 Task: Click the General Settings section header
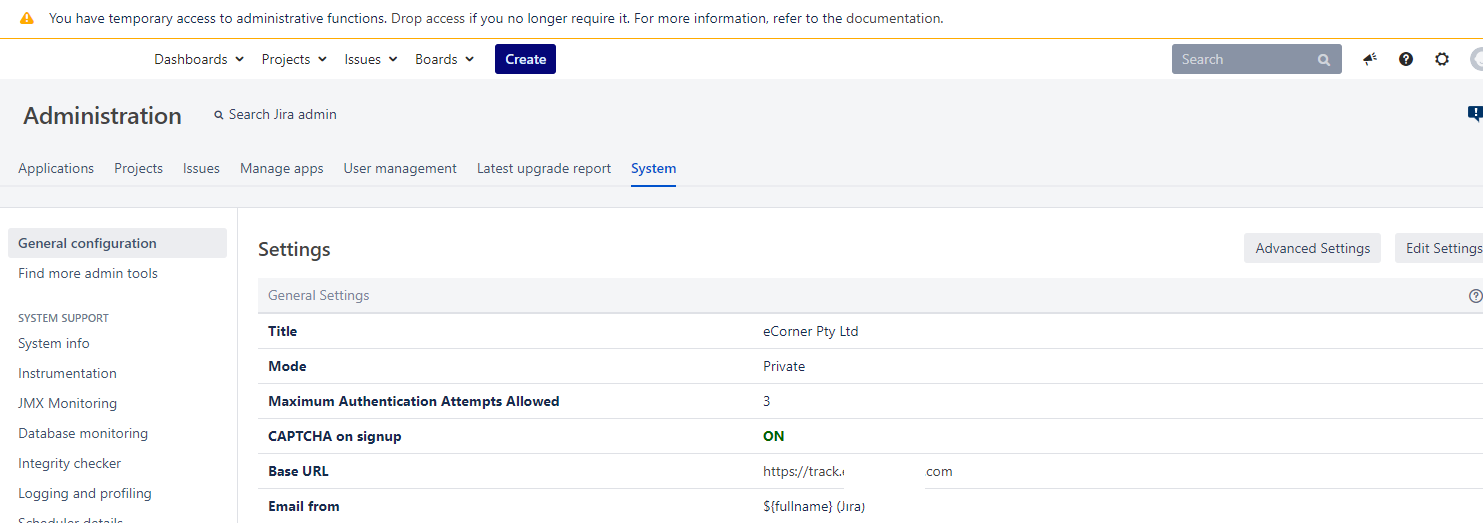pyautogui.click(x=870, y=295)
